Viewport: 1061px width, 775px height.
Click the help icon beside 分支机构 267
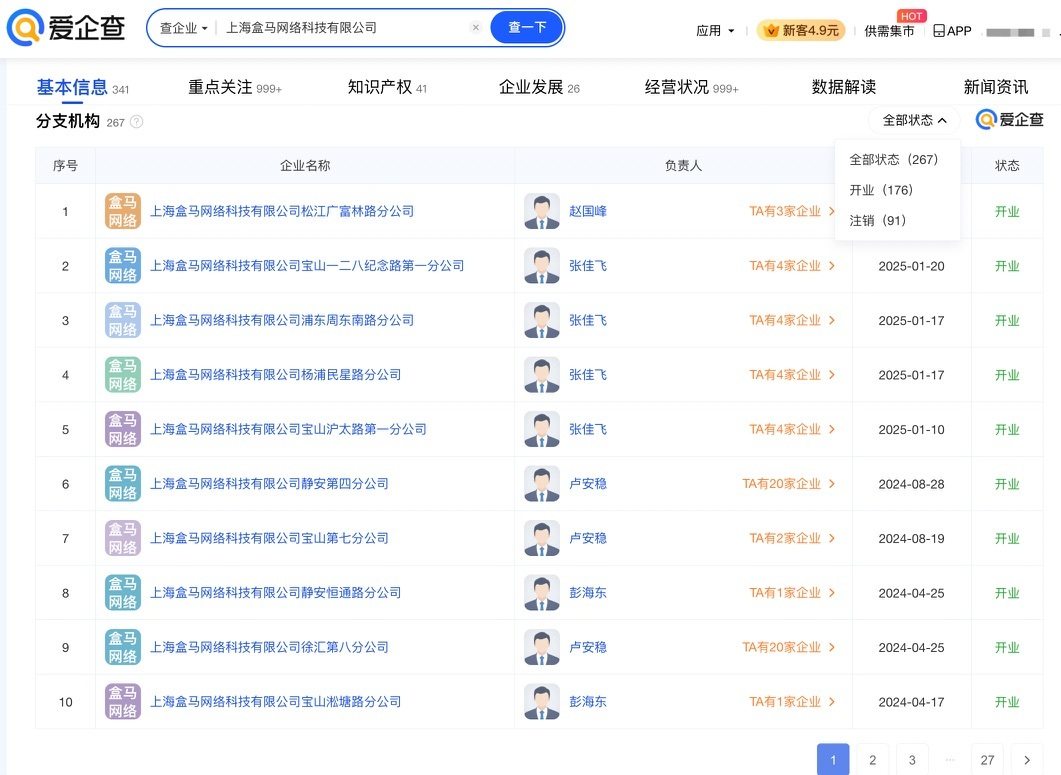point(137,122)
